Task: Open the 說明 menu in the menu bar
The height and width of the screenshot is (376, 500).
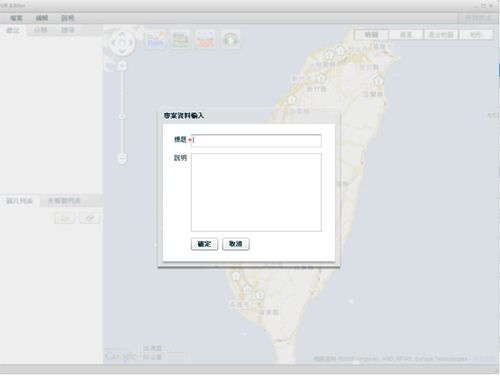Action: pos(68,18)
